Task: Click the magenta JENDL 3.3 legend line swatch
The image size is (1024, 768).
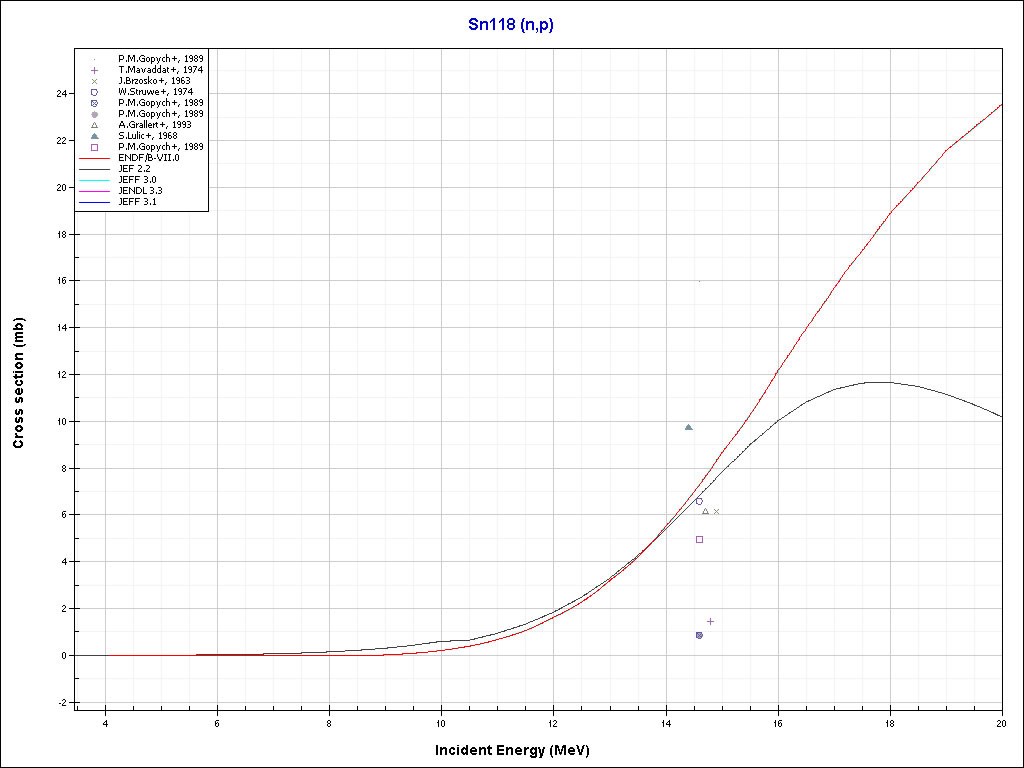Action: 94,191
